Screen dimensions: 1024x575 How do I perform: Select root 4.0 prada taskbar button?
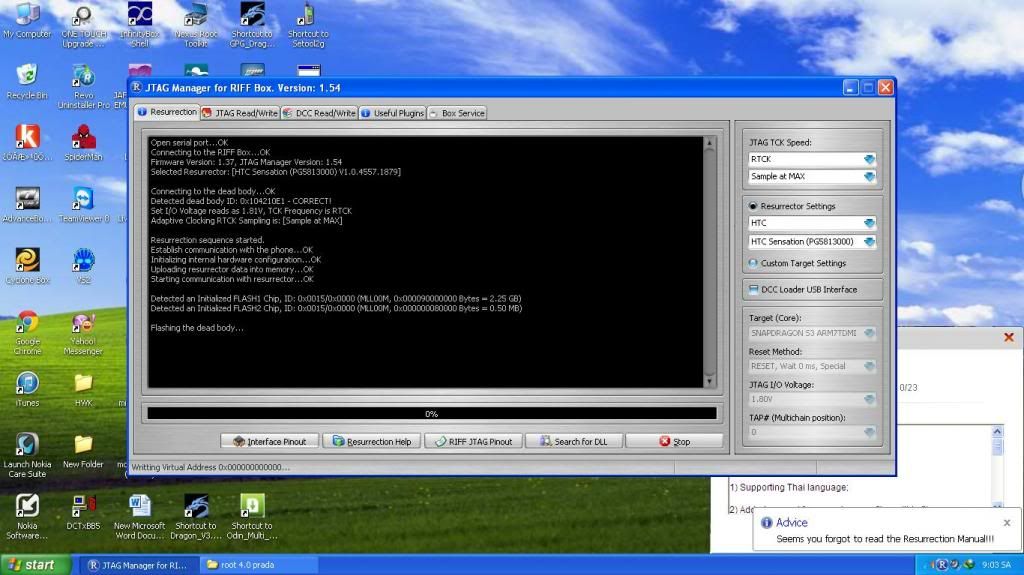tap(259, 565)
